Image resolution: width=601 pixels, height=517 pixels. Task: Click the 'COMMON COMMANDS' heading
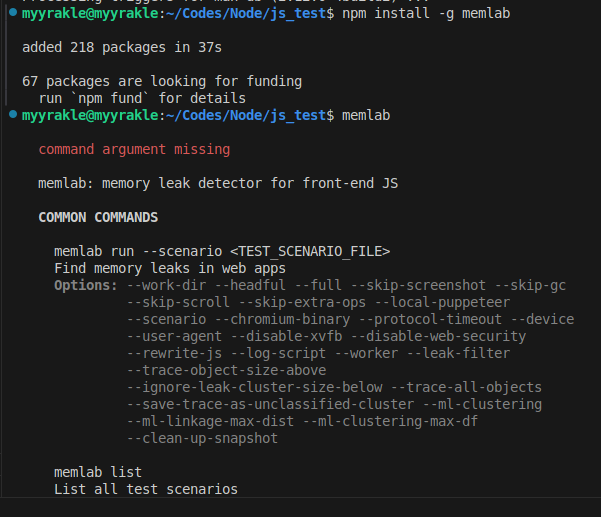pyautogui.click(x=98, y=217)
